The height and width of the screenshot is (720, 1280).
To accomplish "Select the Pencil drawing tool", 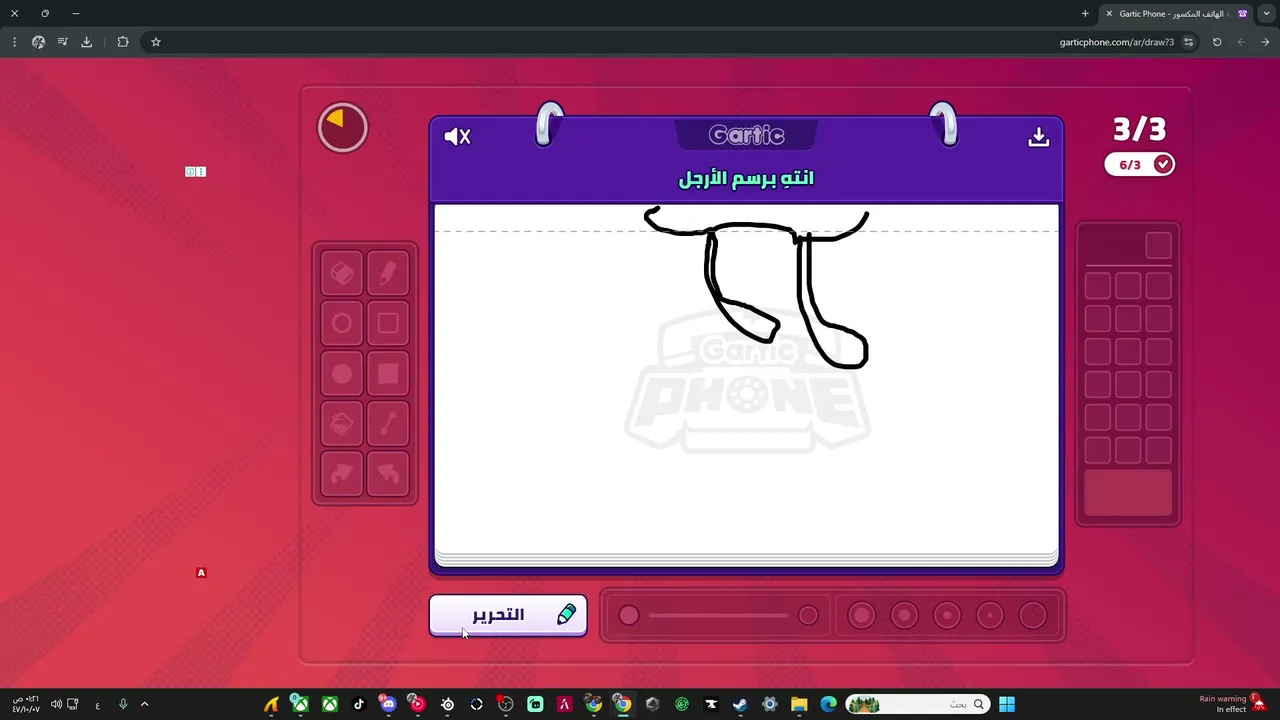I will pyautogui.click(x=388, y=273).
